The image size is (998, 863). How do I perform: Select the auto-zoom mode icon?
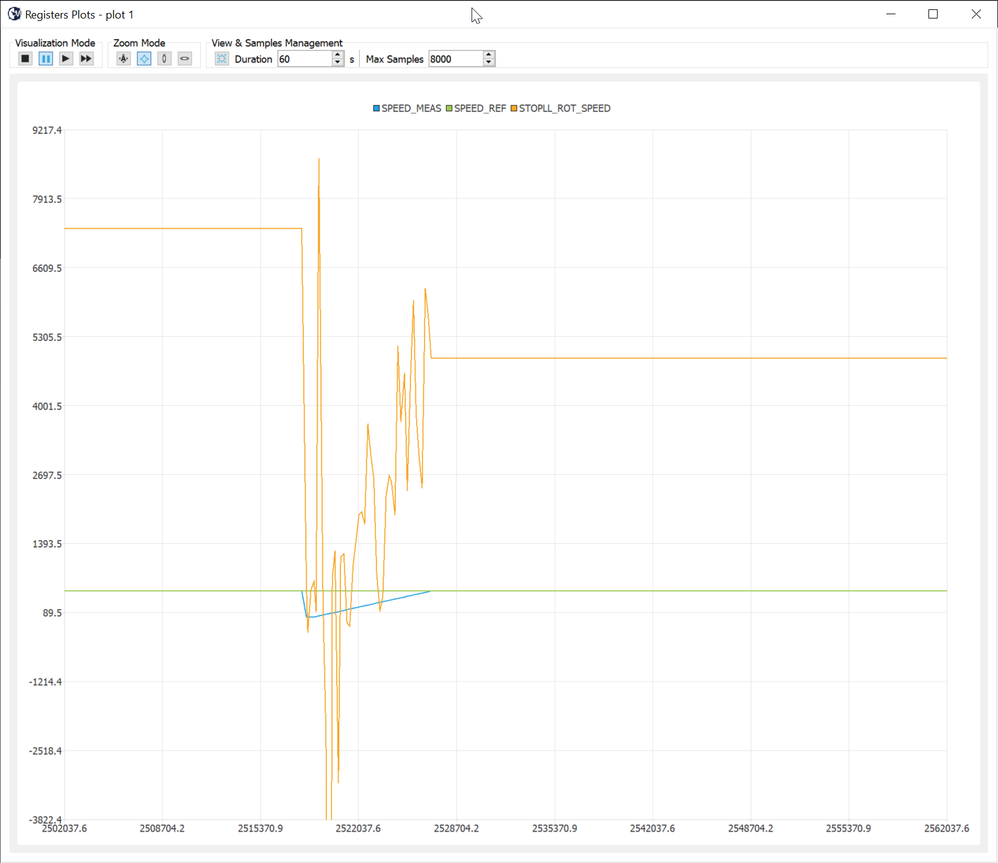[123, 59]
